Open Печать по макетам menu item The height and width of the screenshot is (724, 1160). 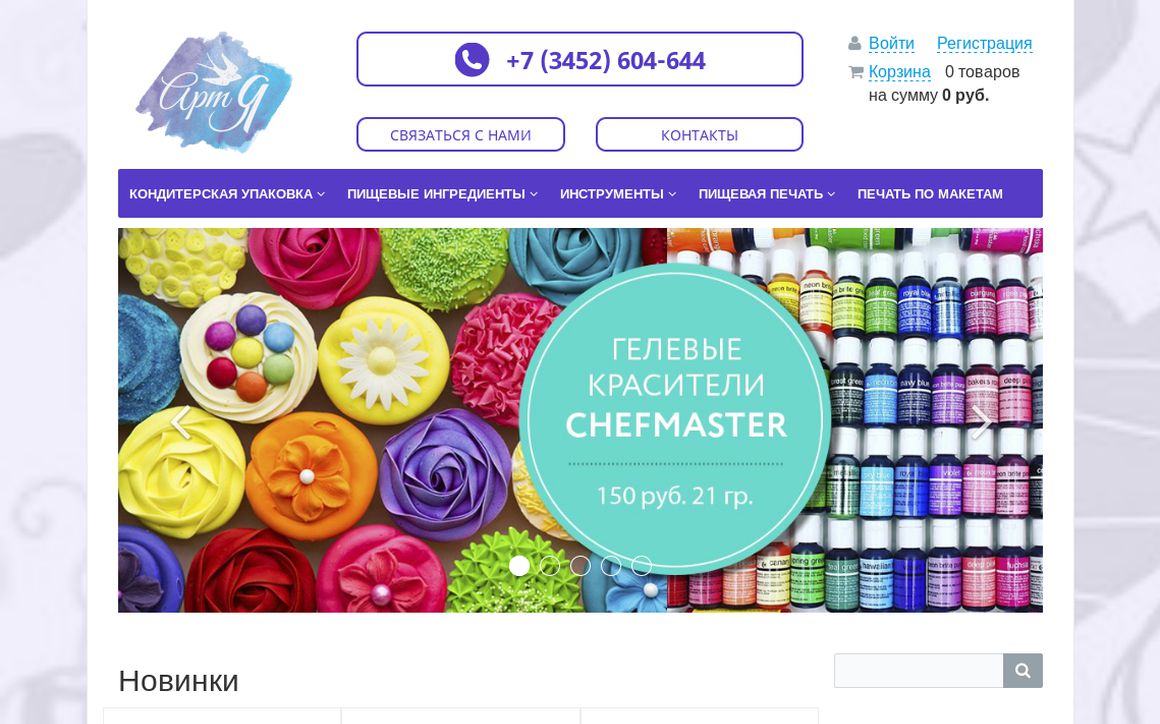click(930, 194)
